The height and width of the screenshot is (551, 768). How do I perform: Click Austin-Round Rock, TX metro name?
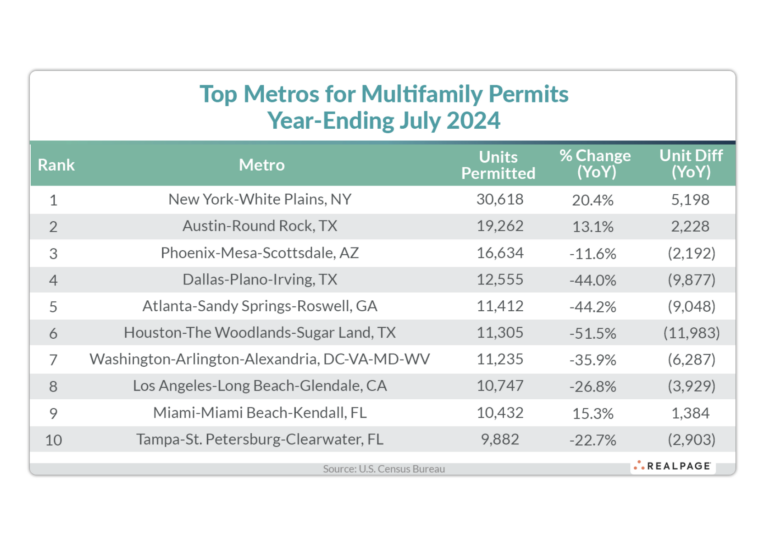pos(261,226)
